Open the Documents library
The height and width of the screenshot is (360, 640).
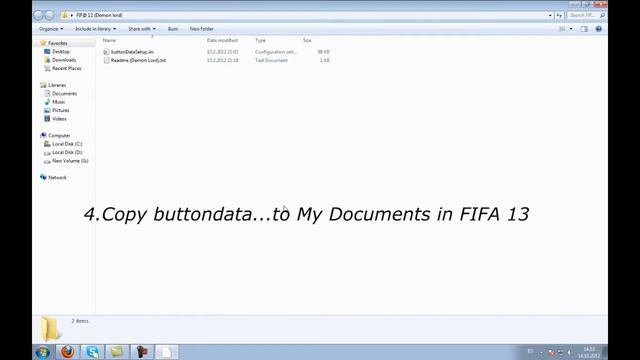click(64, 94)
